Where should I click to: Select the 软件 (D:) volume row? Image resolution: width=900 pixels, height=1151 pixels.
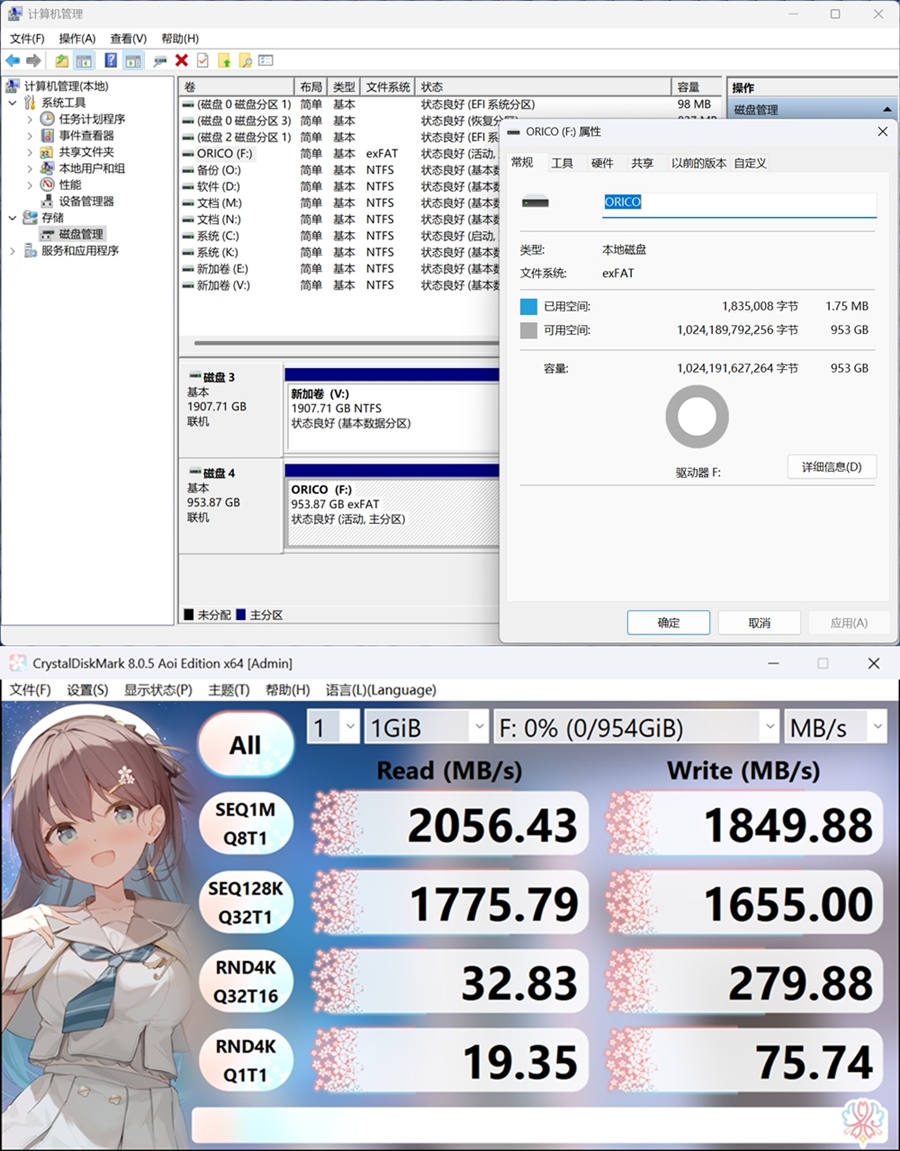pos(340,186)
